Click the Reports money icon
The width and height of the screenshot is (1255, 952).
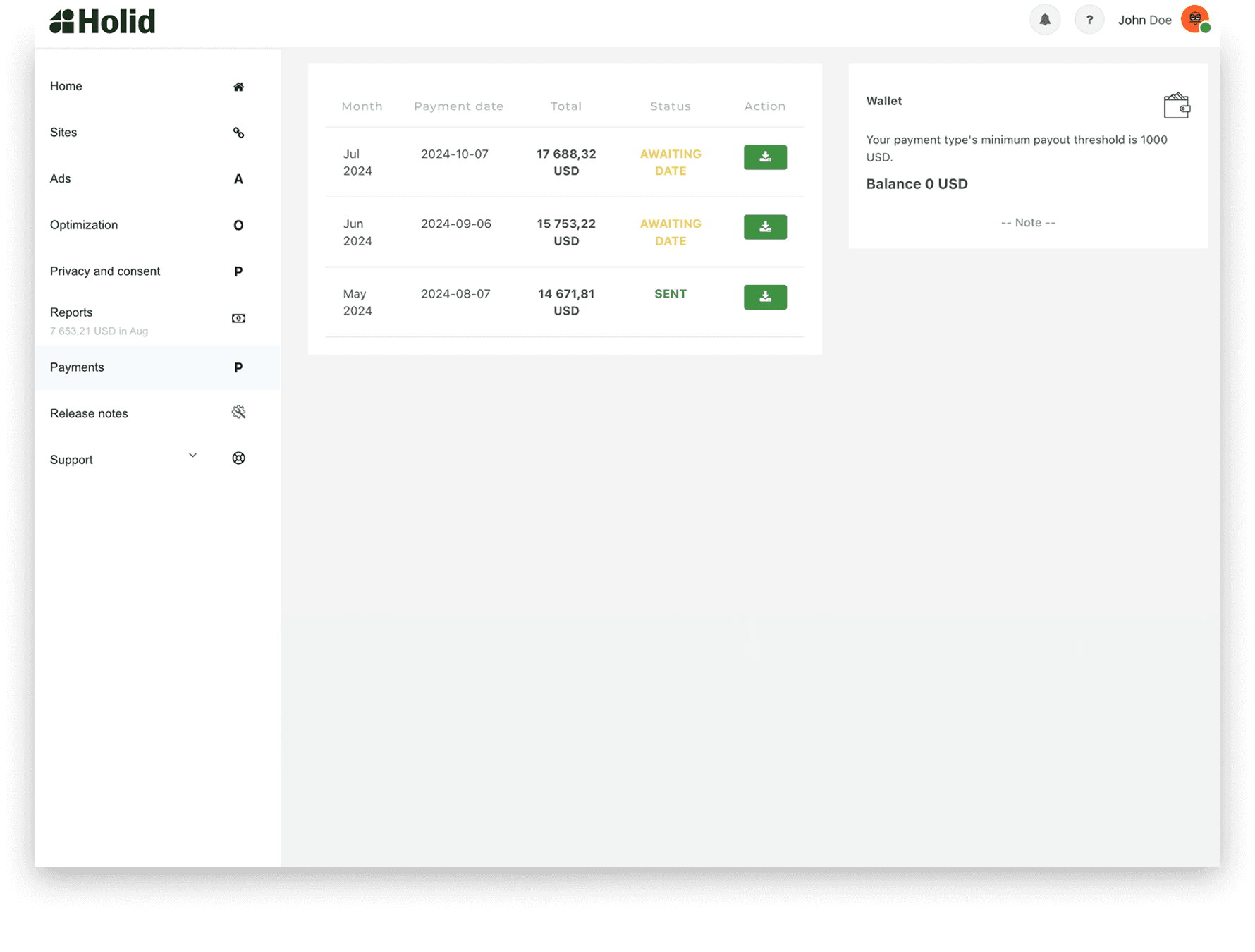point(238,319)
